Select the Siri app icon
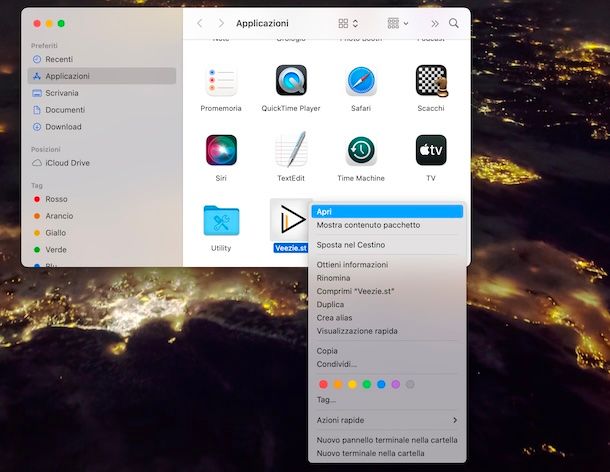The image size is (610, 472). (x=221, y=150)
